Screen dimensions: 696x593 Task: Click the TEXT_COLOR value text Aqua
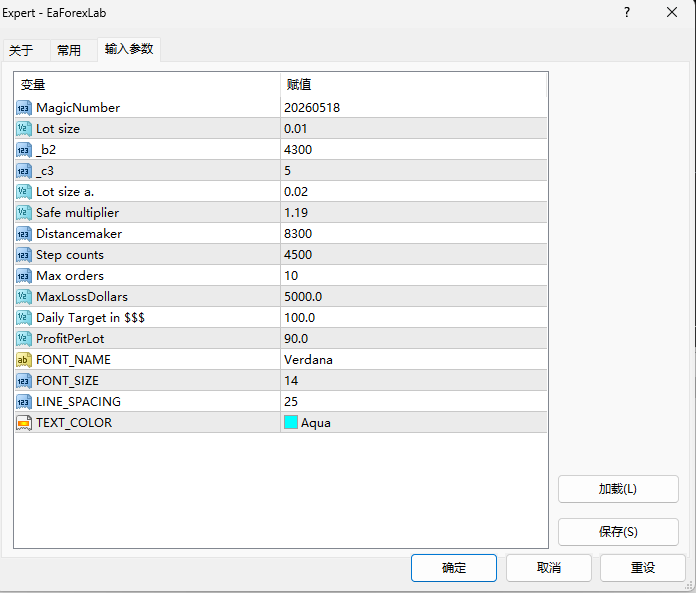(x=316, y=423)
